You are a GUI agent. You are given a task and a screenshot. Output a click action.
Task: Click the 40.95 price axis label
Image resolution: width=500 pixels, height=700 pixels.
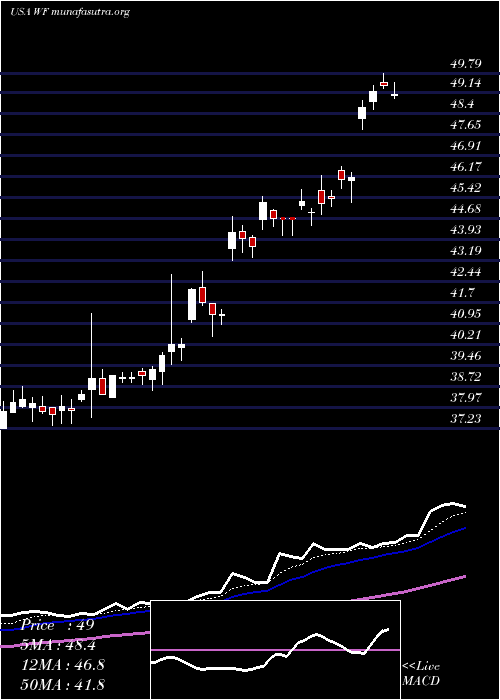pyautogui.click(x=466, y=313)
